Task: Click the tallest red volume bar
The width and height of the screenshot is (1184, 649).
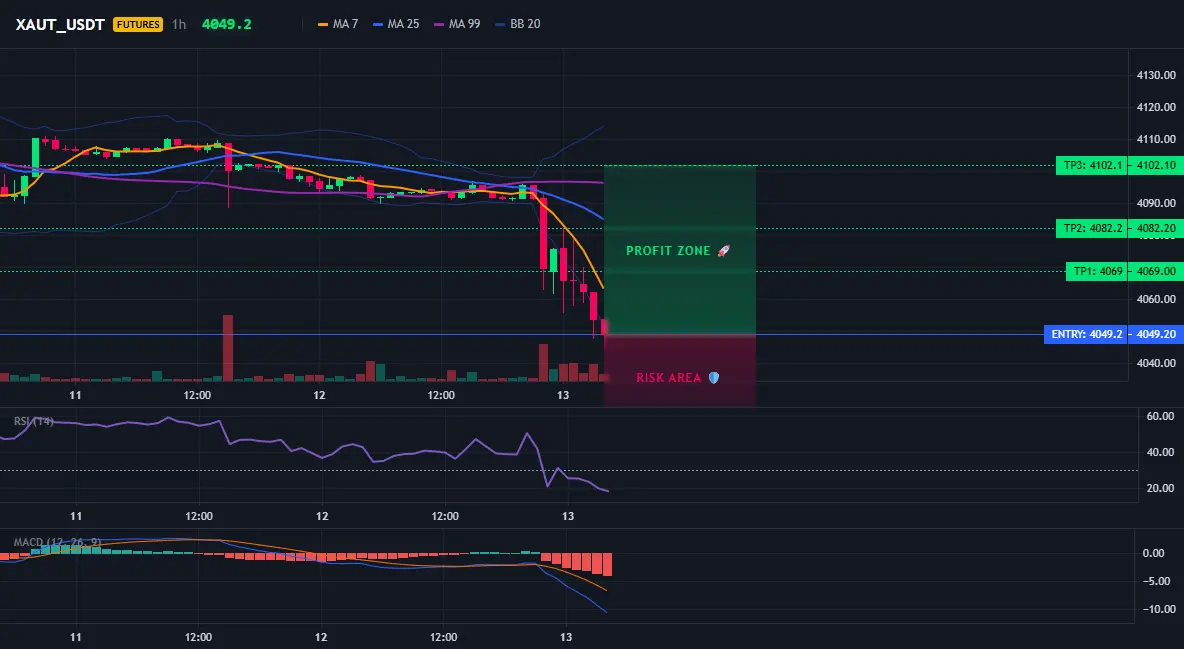Action: coord(228,348)
